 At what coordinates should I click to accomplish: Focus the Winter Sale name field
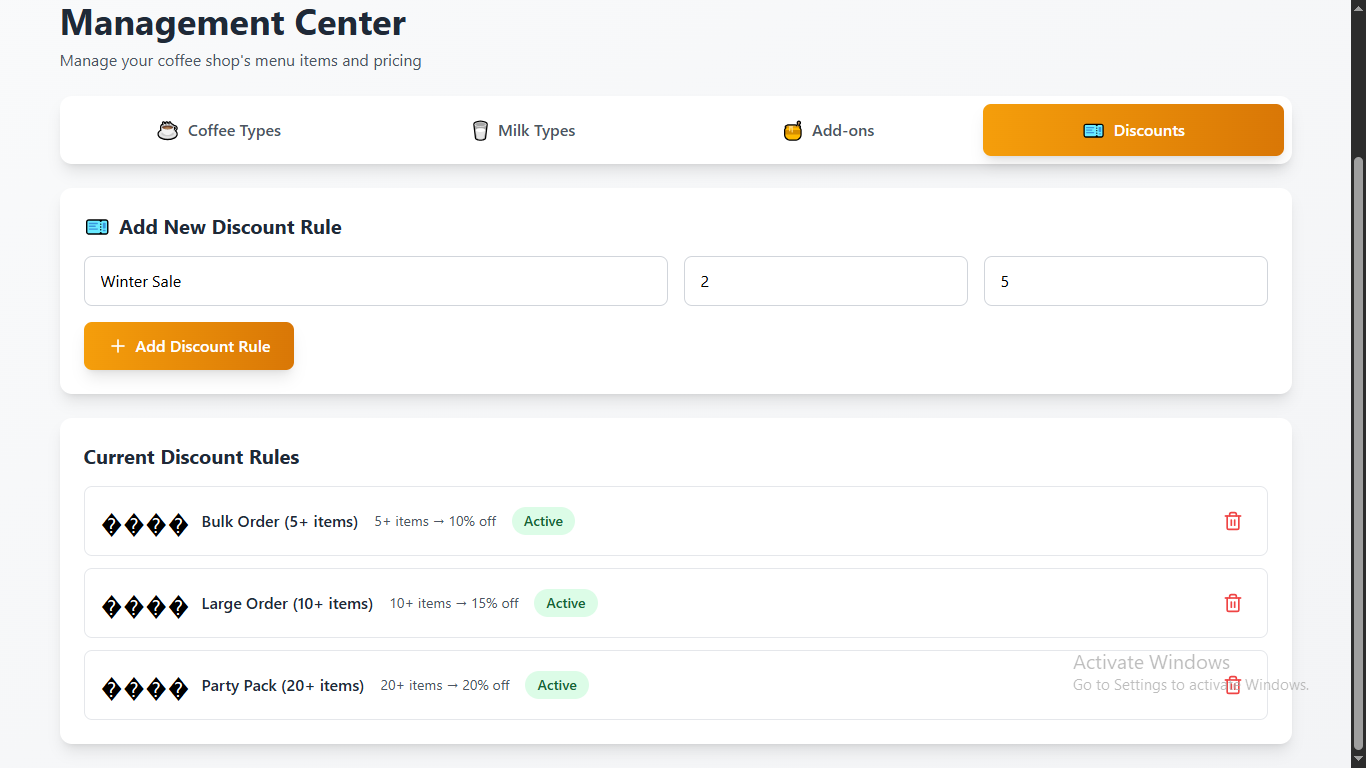(x=376, y=281)
